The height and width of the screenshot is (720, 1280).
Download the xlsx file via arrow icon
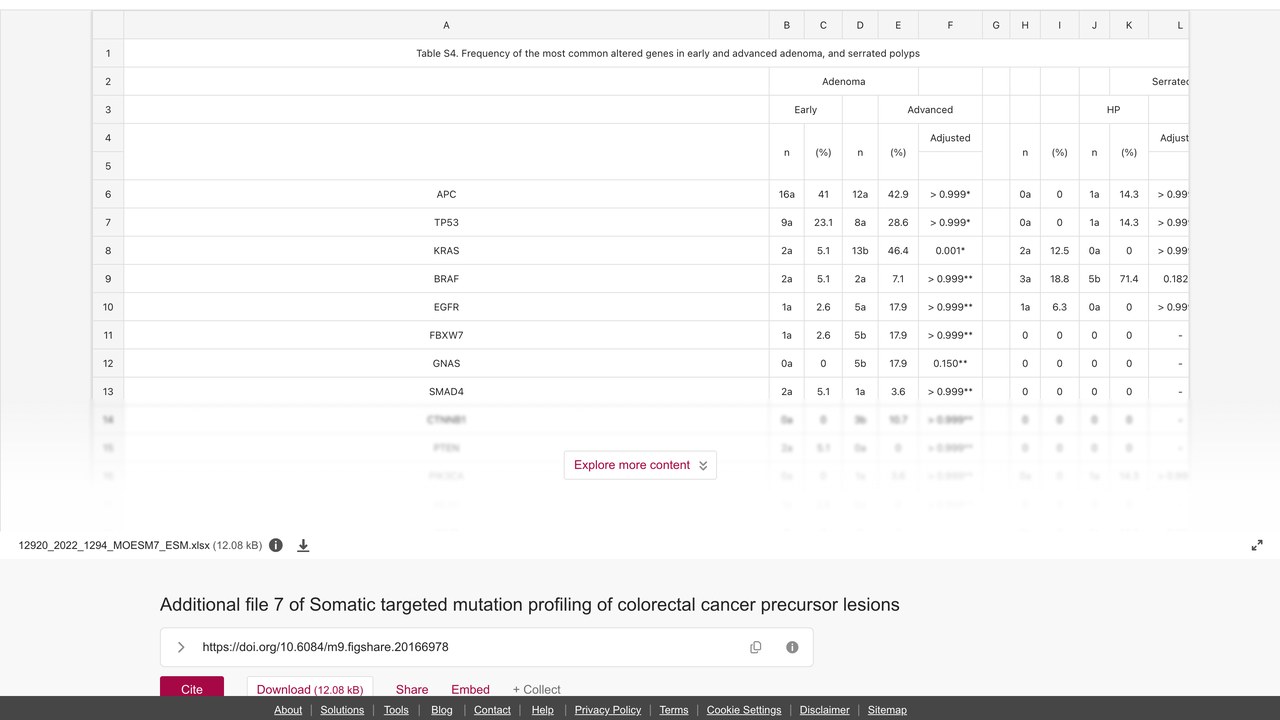303,545
